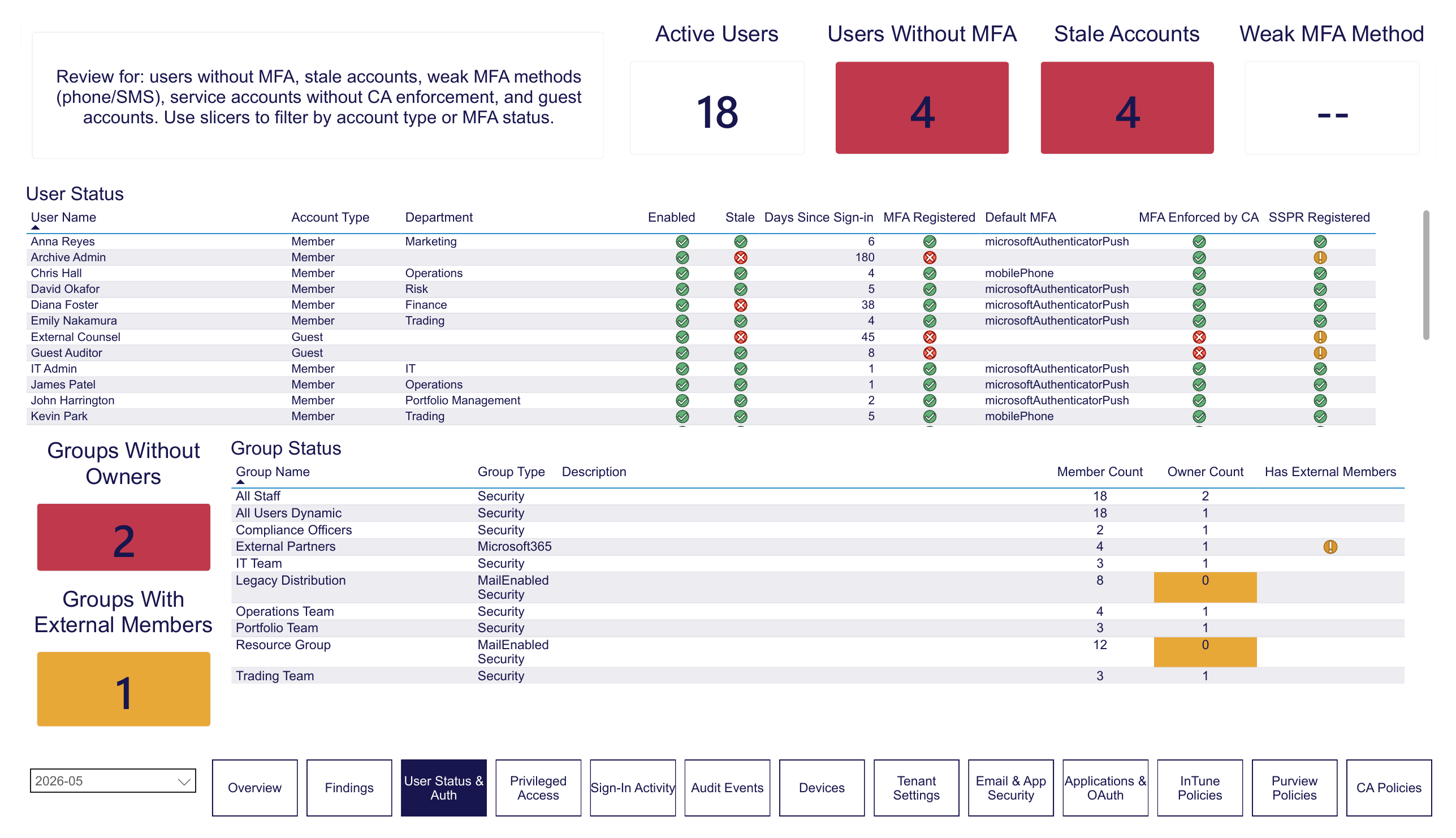Click the Groups Without Owners red card

pyautogui.click(x=124, y=537)
